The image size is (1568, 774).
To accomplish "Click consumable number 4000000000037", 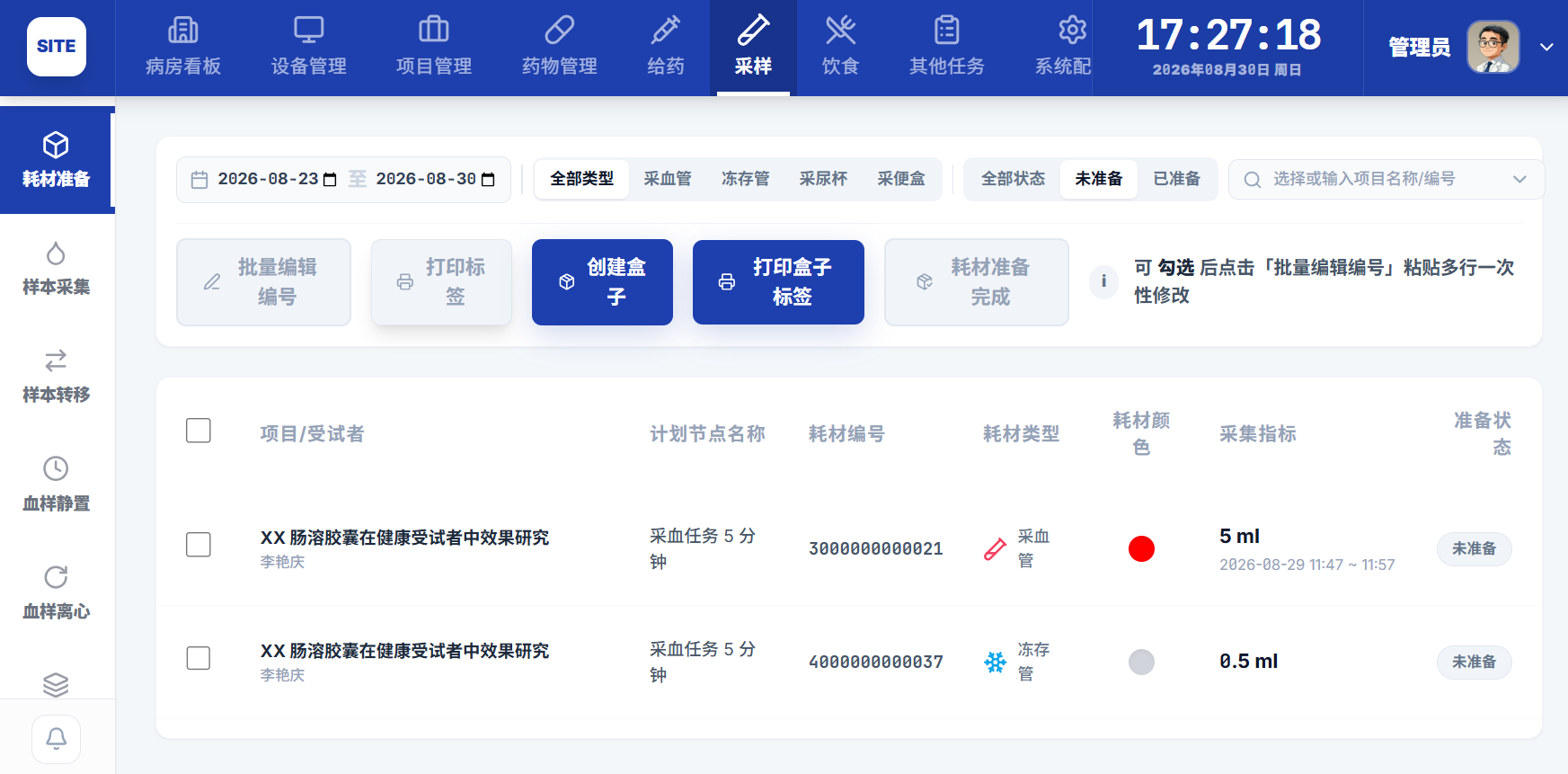I will click(876, 662).
